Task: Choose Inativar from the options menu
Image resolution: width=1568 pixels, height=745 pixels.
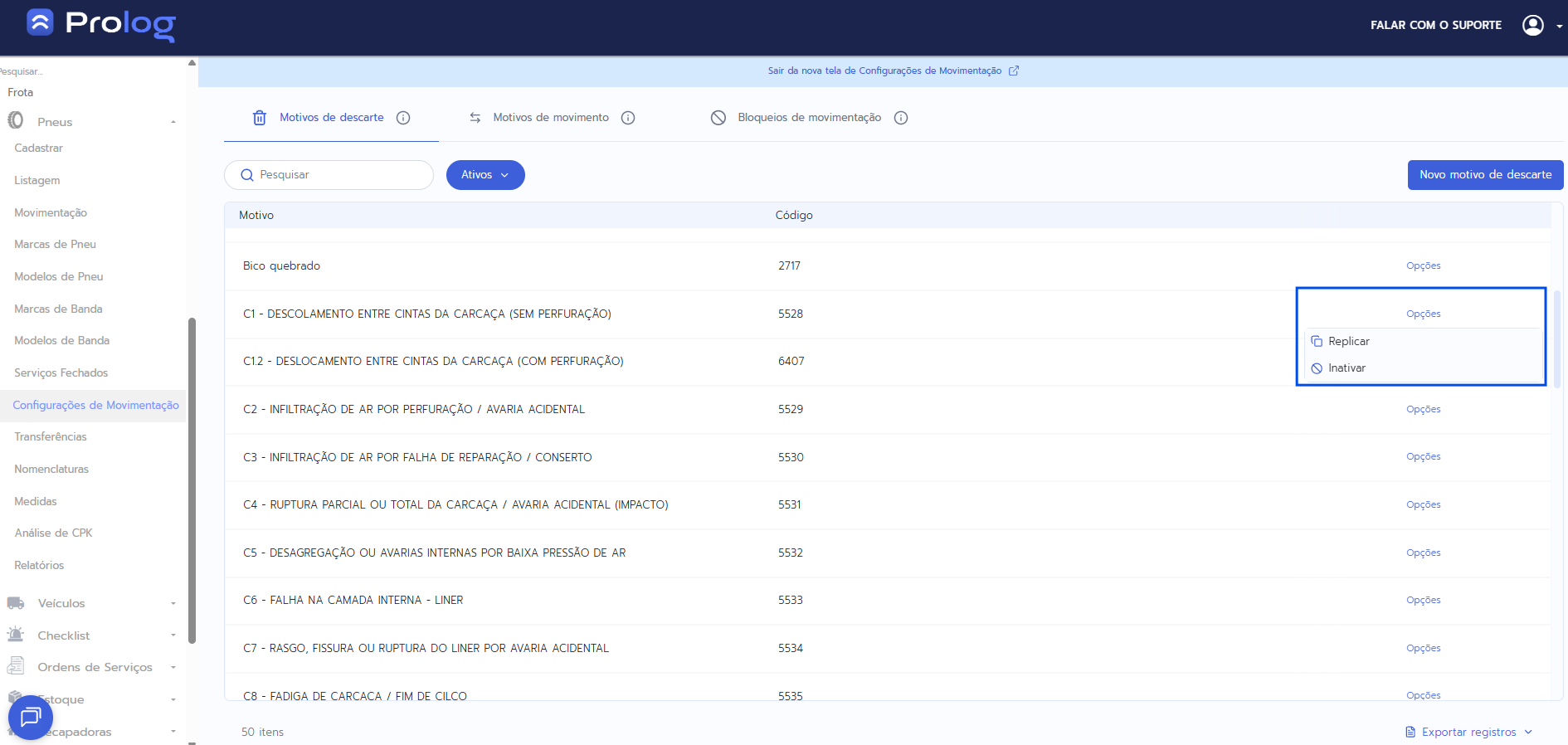Action: tap(1346, 368)
